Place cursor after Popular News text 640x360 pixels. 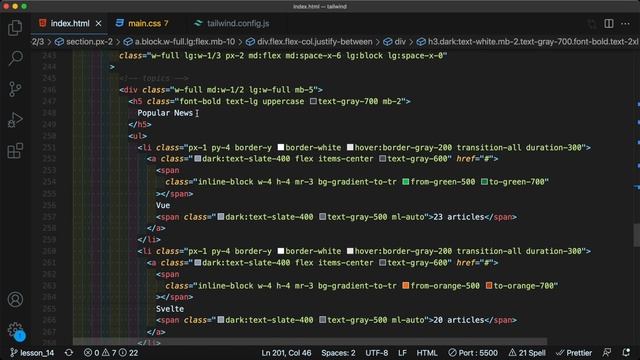coord(193,113)
